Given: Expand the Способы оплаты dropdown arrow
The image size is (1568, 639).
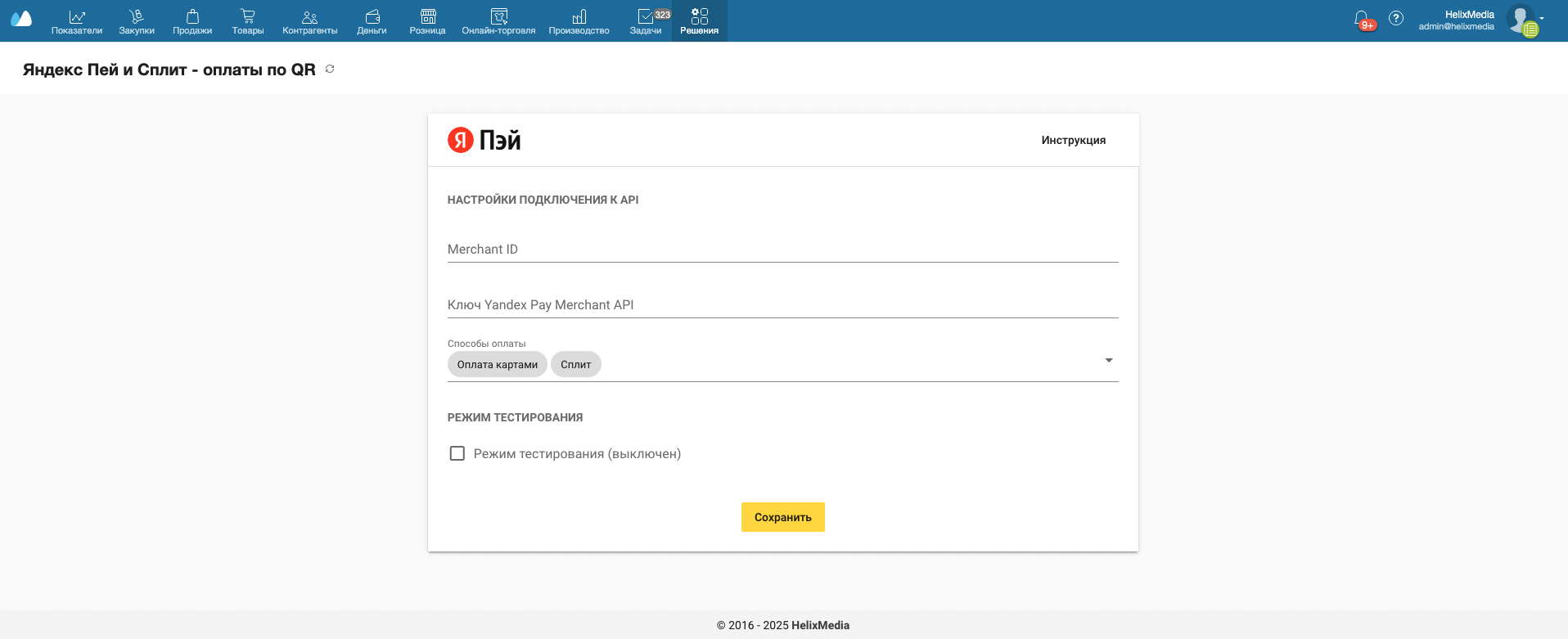Looking at the screenshot, I should pyautogui.click(x=1109, y=360).
